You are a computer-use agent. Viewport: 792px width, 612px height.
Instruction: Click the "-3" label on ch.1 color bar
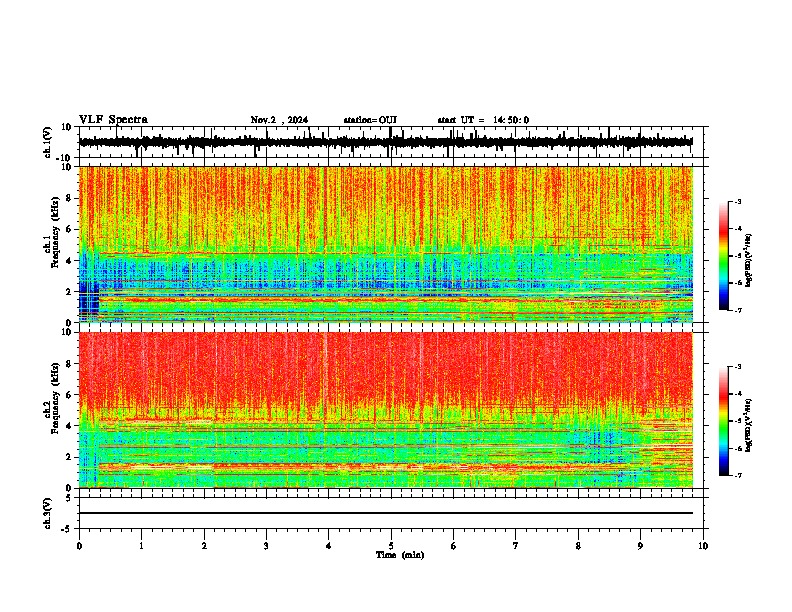pyautogui.click(x=738, y=202)
